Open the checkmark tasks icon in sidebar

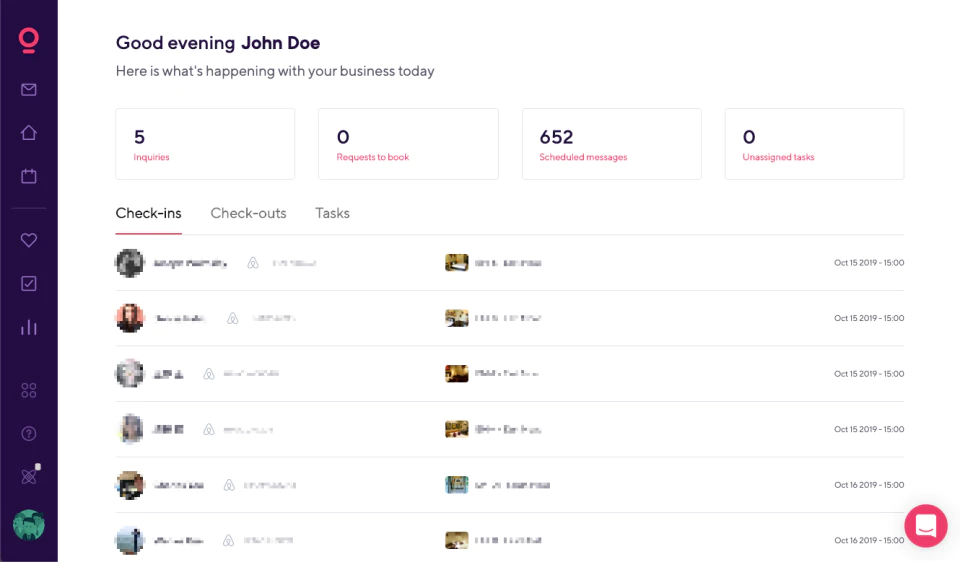pos(29,284)
